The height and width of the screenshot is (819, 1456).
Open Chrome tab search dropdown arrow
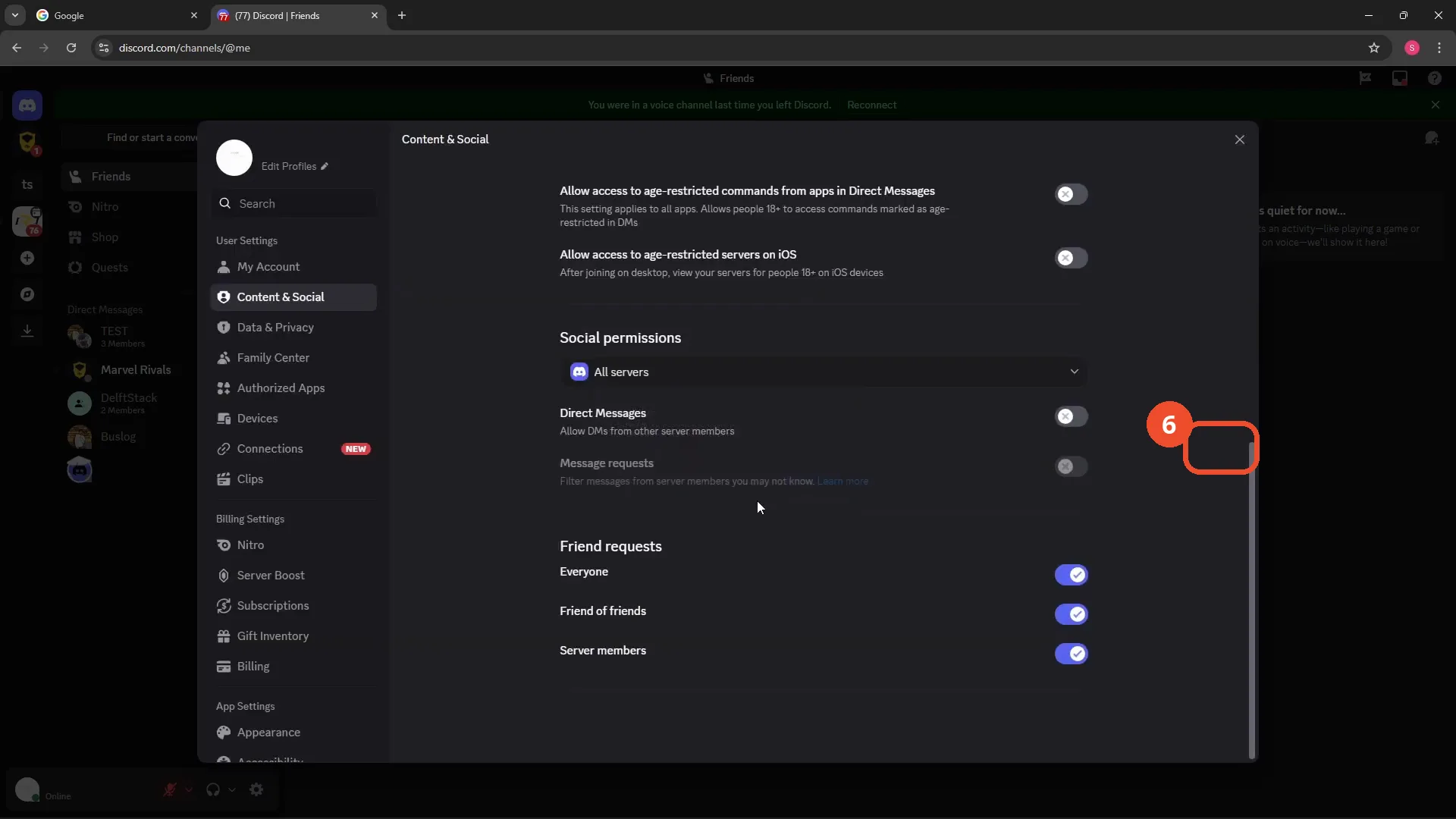(x=14, y=15)
